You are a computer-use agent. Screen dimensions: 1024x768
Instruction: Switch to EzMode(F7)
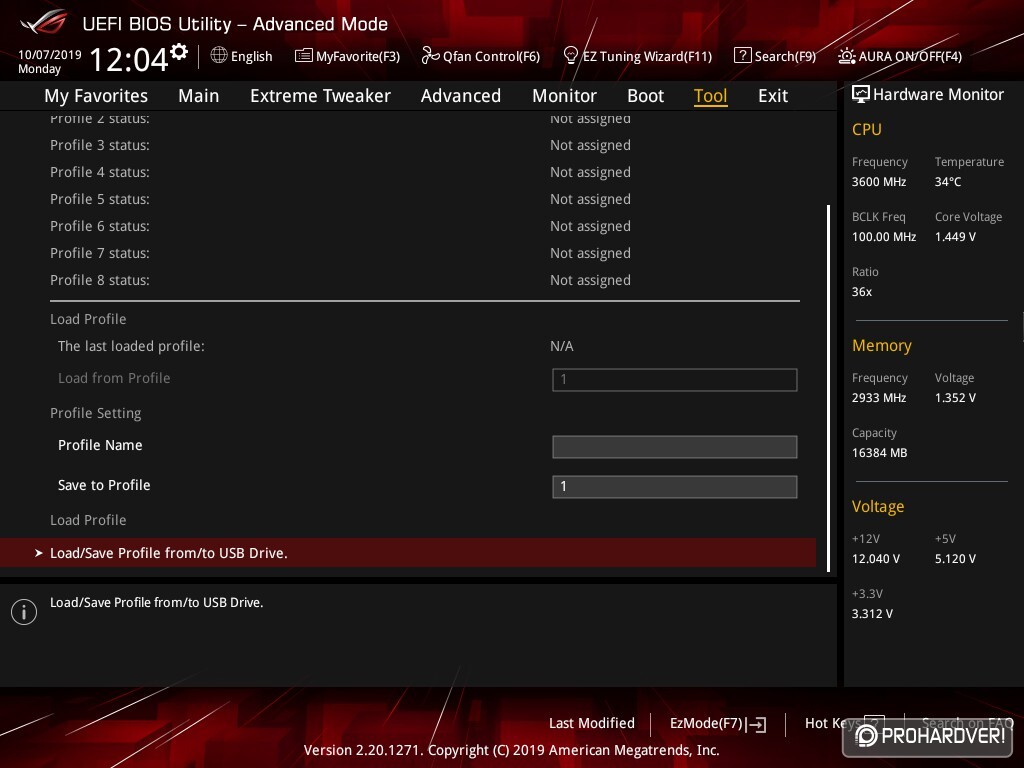tap(706, 724)
